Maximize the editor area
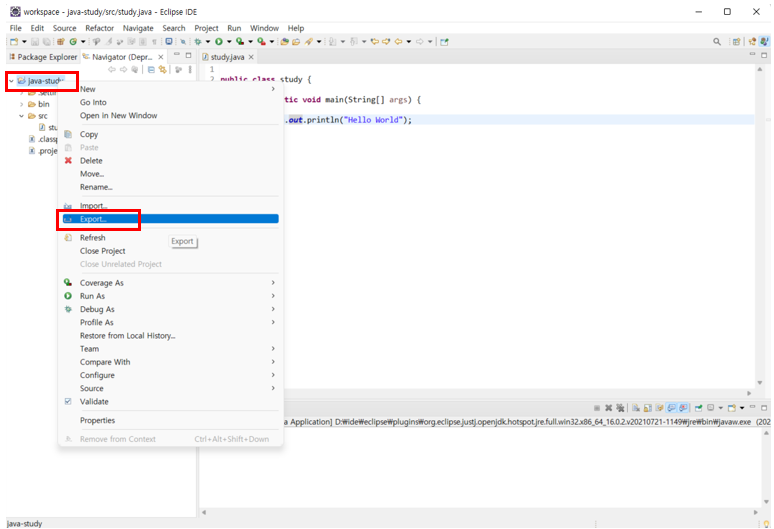 click(x=764, y=55)
